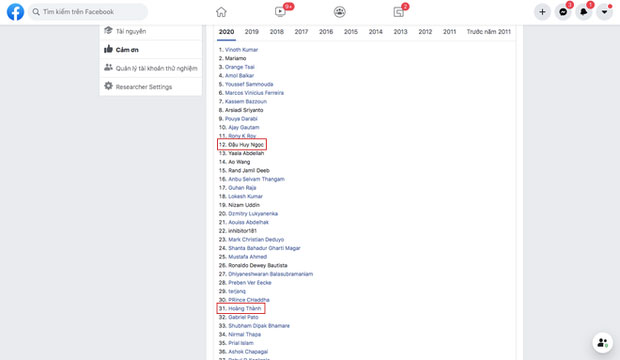This screenshot has height=360, width=620.
Task: Open Researcher Settings sidebar item
Action: point(151,87)
